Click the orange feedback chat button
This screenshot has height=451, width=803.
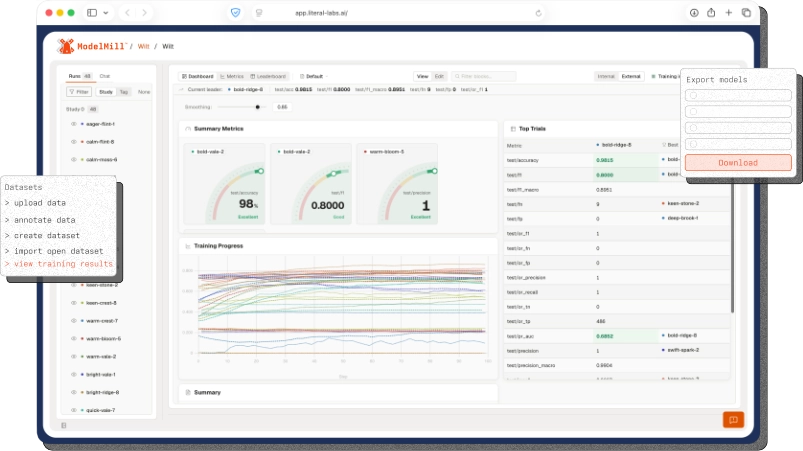pos(733,420)
